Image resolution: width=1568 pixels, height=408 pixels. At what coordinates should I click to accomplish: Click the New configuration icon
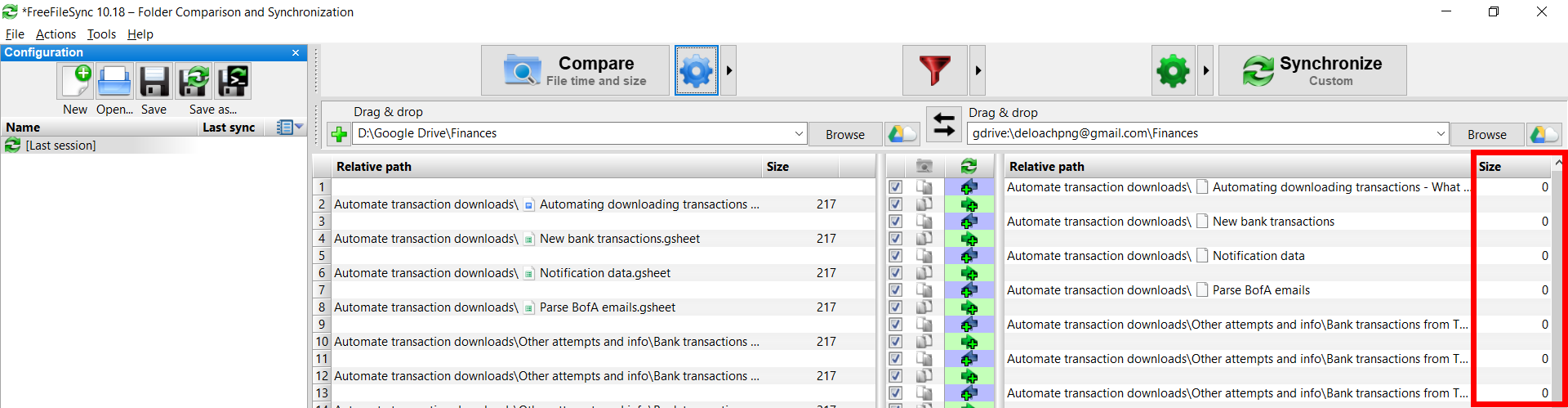76,82
